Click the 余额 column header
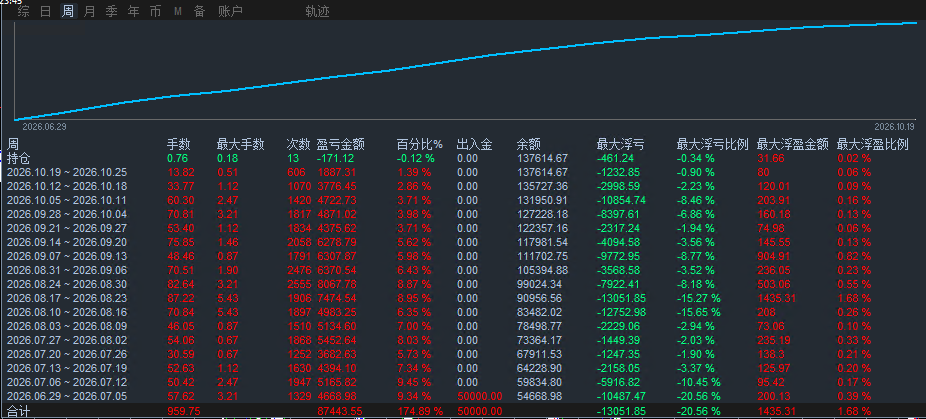926x419 pixels. pyautogui.click(x=529, y=144)
